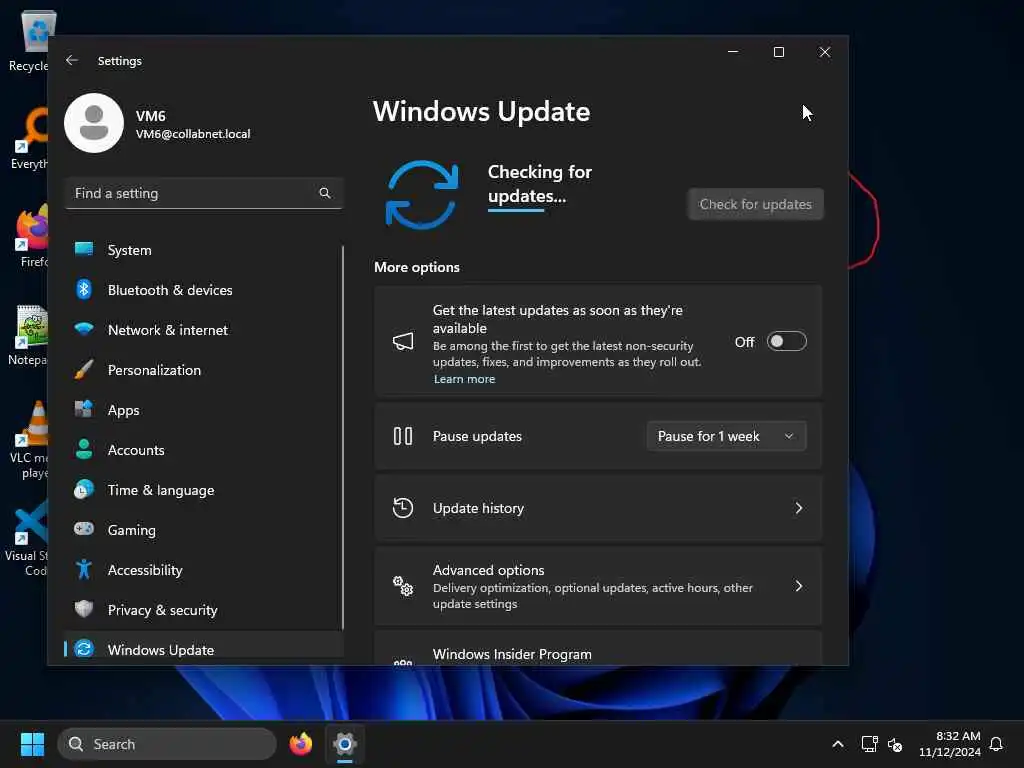
Task: Click the pause icon beside Pause updates
Action: tap(403, 436)
